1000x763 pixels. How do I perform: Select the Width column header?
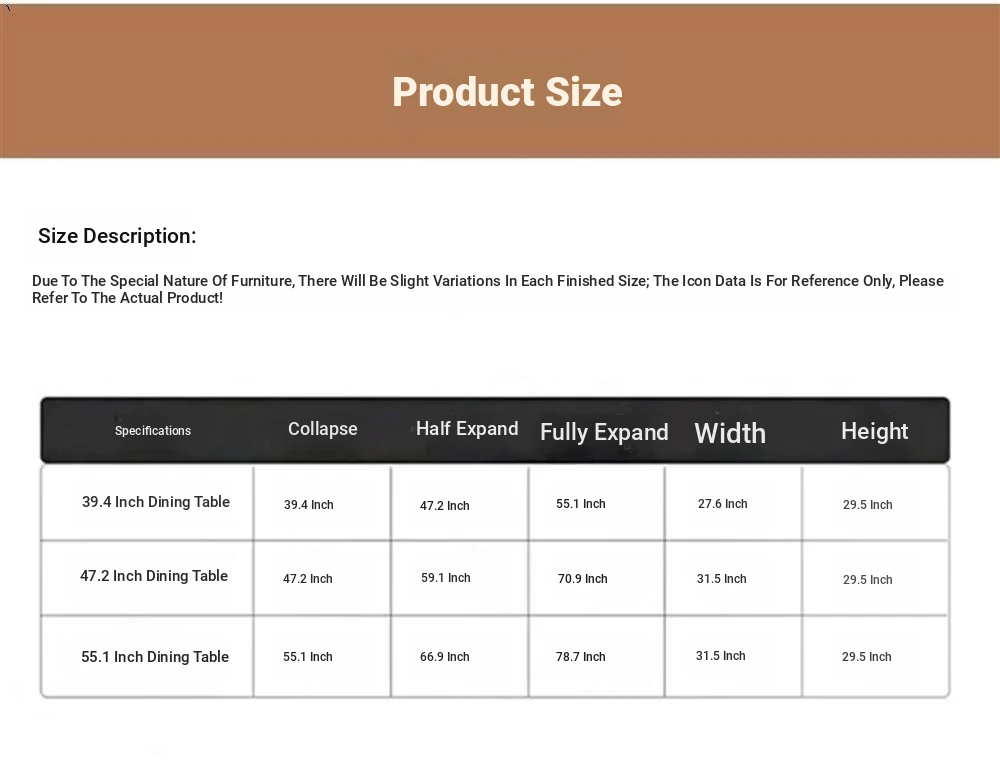point(730,433)
